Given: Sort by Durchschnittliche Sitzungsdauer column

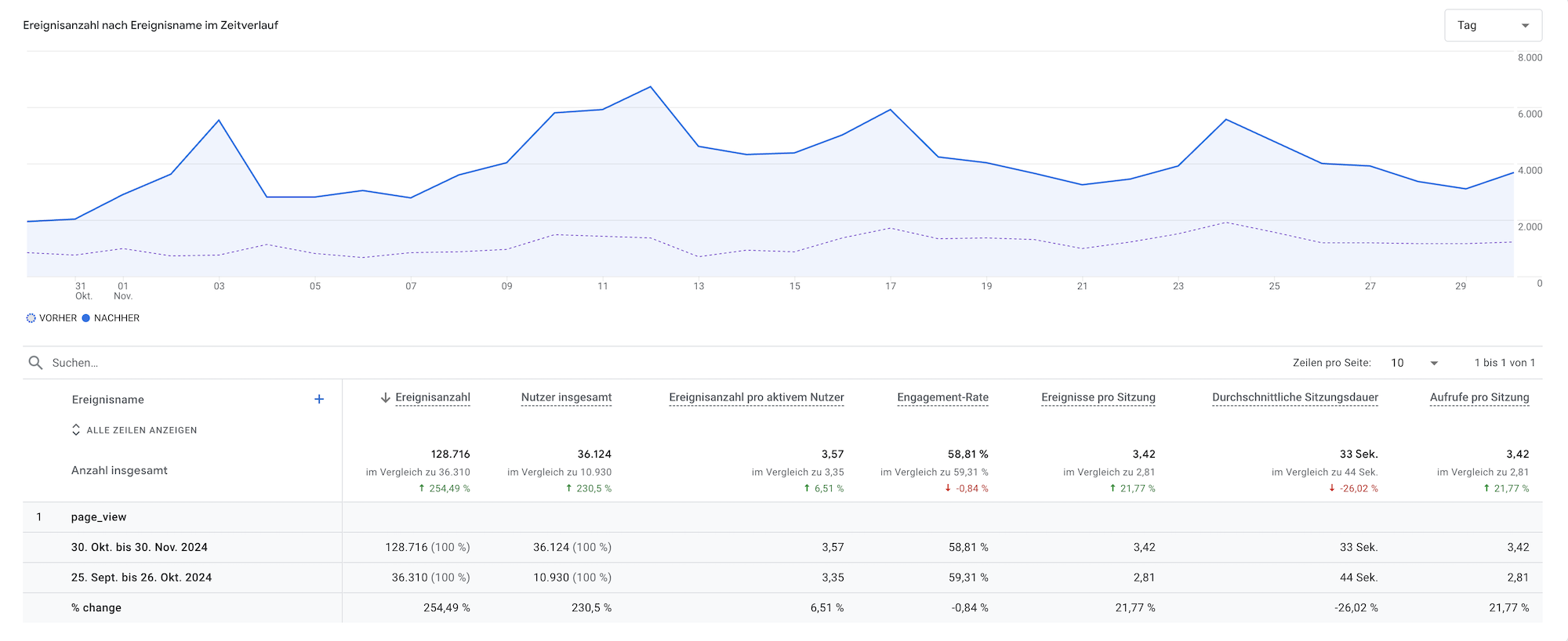Looking at the screenshot, I should (1295, 397).
